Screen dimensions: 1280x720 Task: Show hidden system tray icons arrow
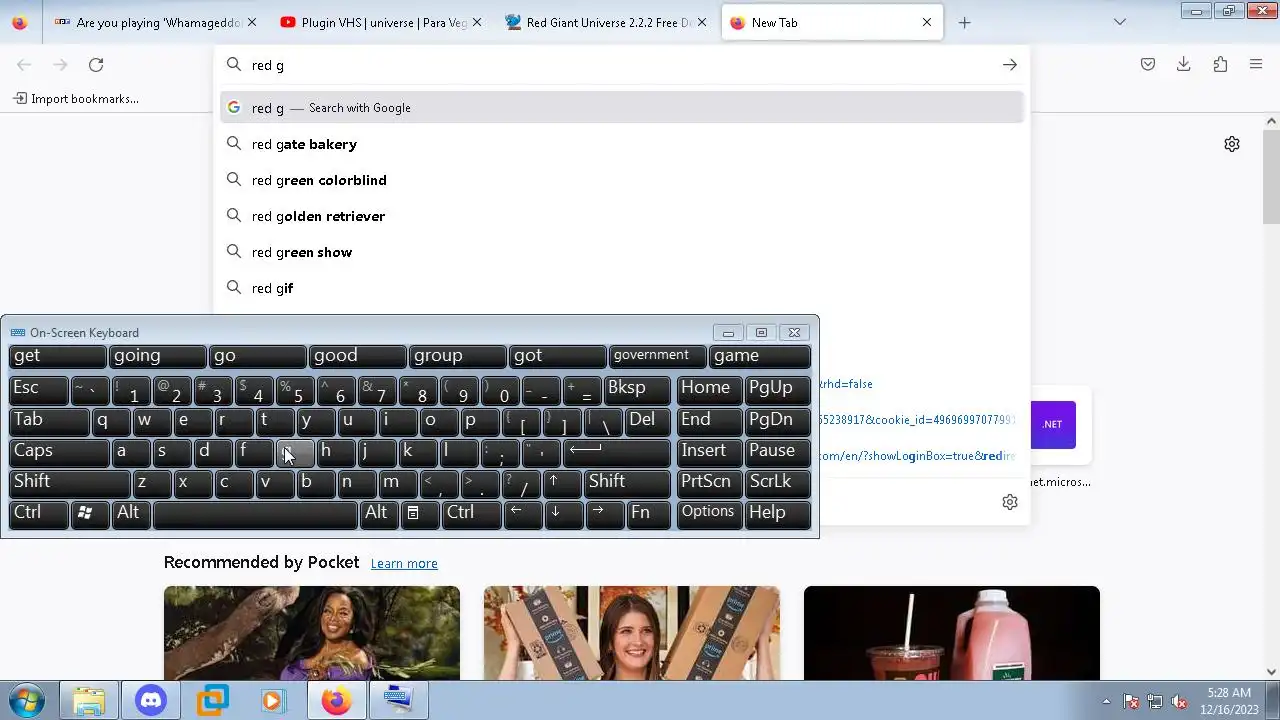(1106, 701)
